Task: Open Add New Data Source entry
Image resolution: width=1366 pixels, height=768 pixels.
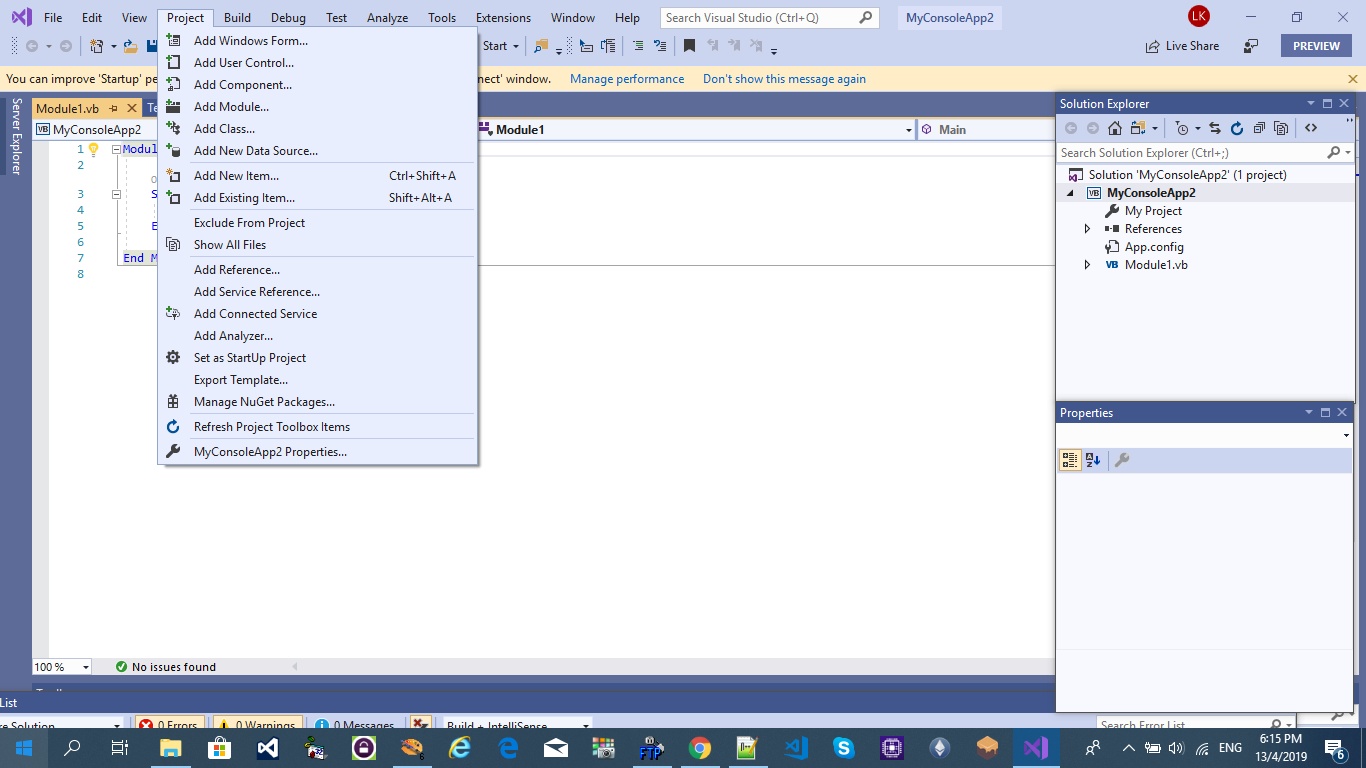Action: 318,151
